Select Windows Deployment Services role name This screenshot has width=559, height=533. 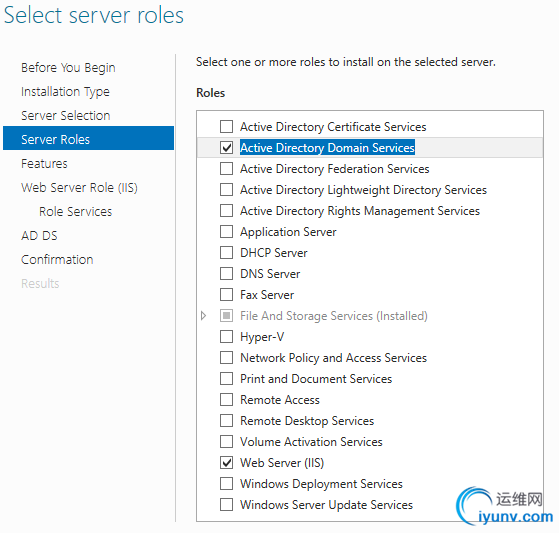[x=321, y=484]
